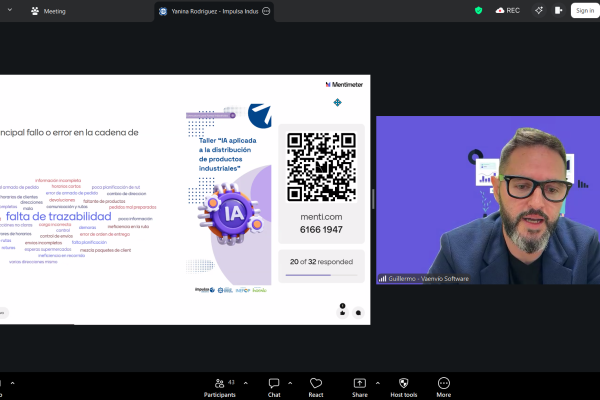The width and height of the screenshot is (600, 400).
Task: Switch to the Meeting tab
Action: click(x=48, y=11)
